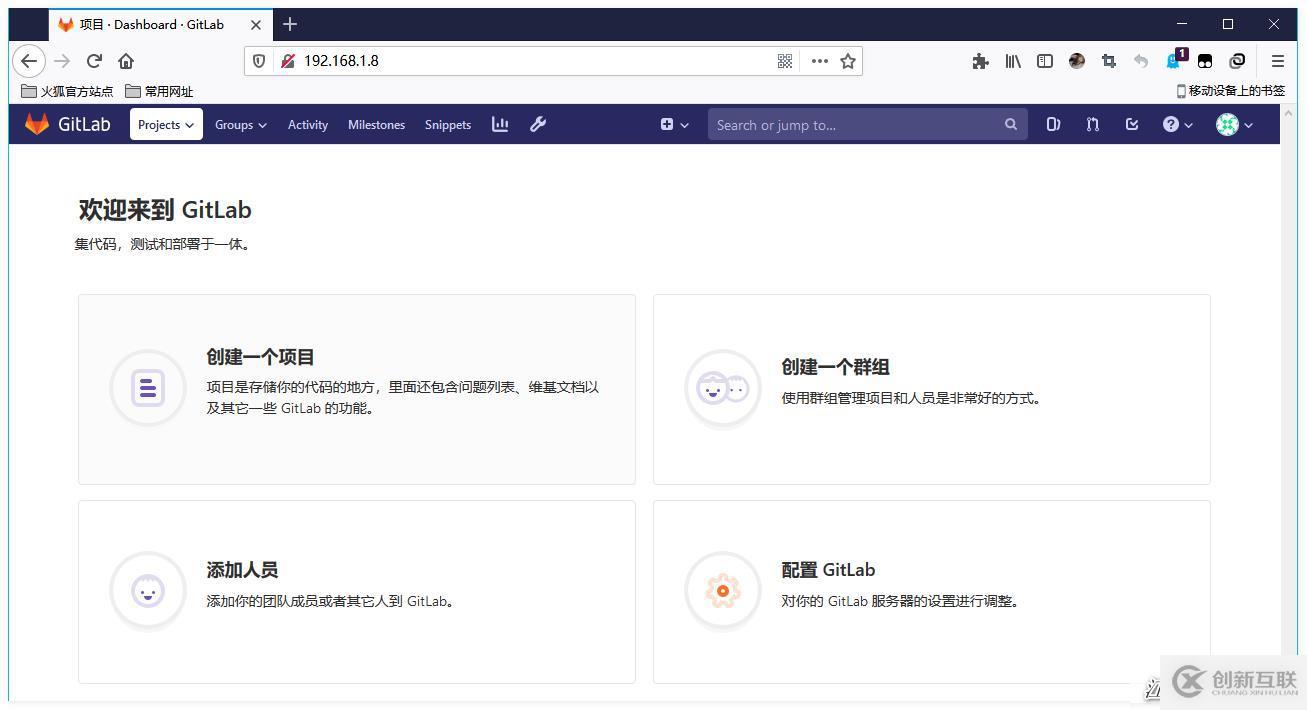Viewport: 1307px width, 710px height.
Task: Open the Projects dropdown menu
Action: click(165, 124)
